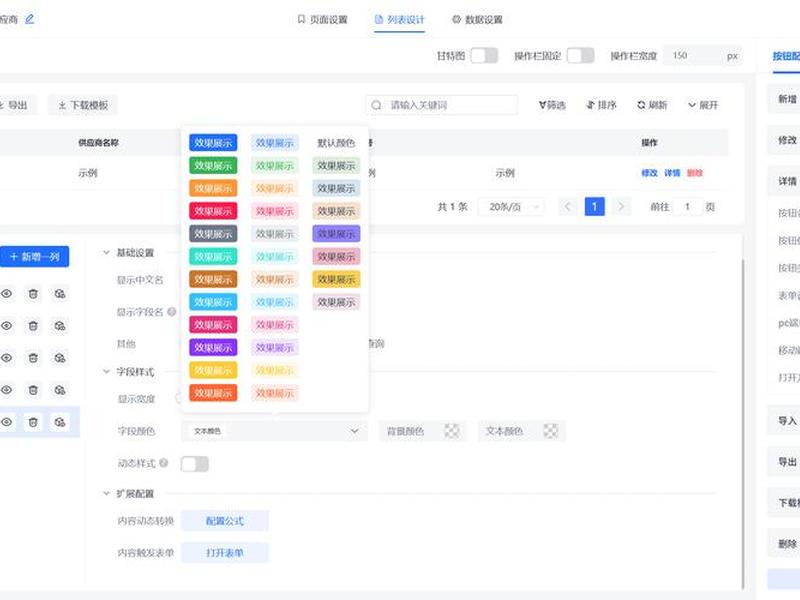Screen dimensions: 800x600
Task: Click trash icon in the highlighted column row
Action: click(33, 422)
